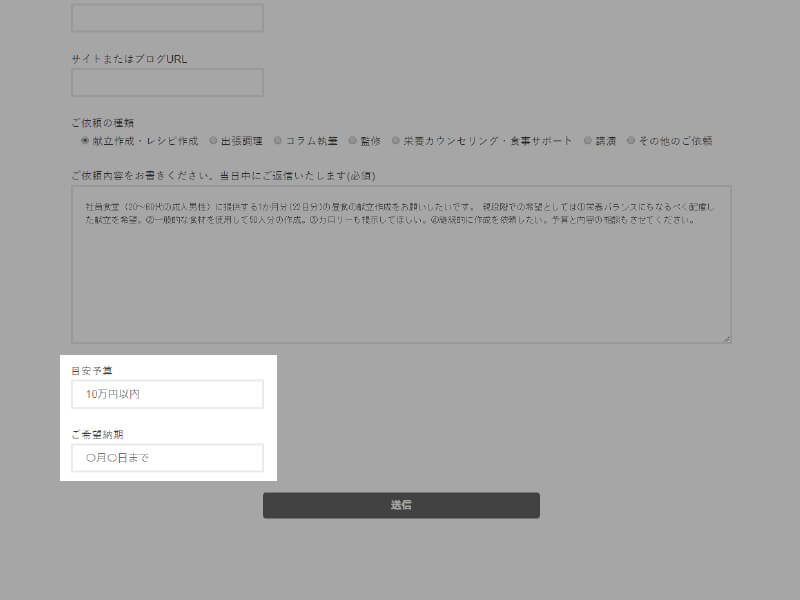The height and width of the screenshot is (600, 800).
Task: Focus the ご依頼内容 message textarea
Action: (401, 264)
